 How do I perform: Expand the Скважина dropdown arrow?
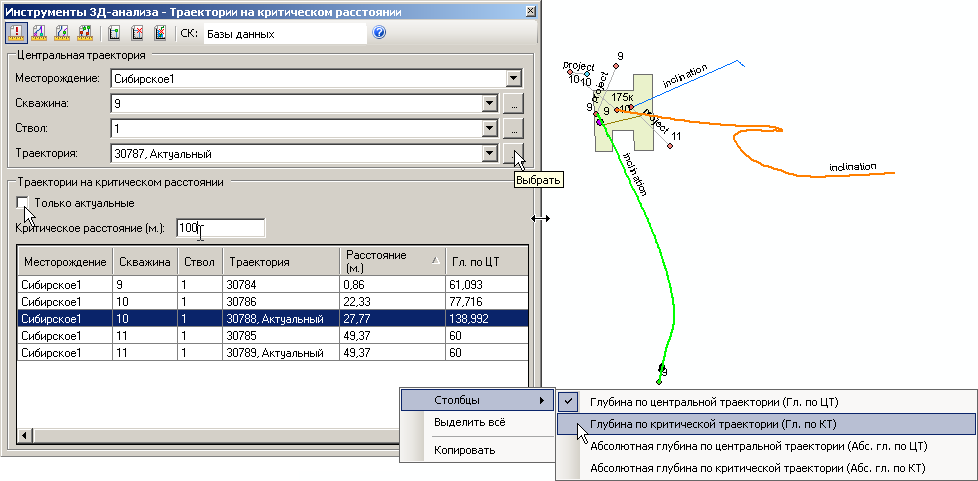click(x=489, y=103)
